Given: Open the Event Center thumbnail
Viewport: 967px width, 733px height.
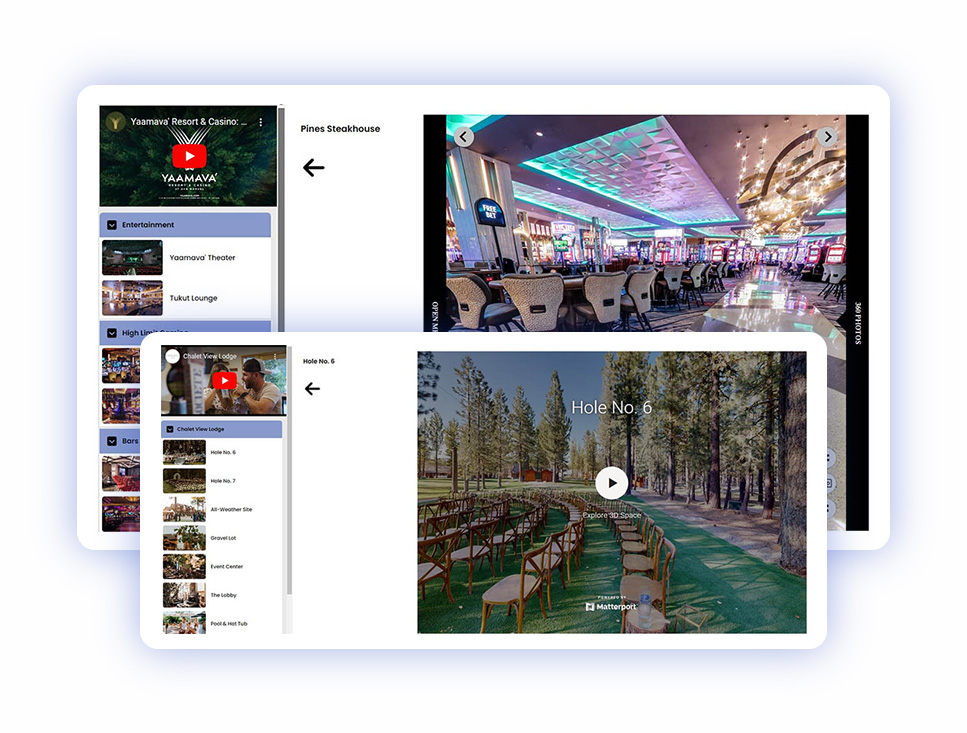Looking at the screenshot, I should coord(184,567).
